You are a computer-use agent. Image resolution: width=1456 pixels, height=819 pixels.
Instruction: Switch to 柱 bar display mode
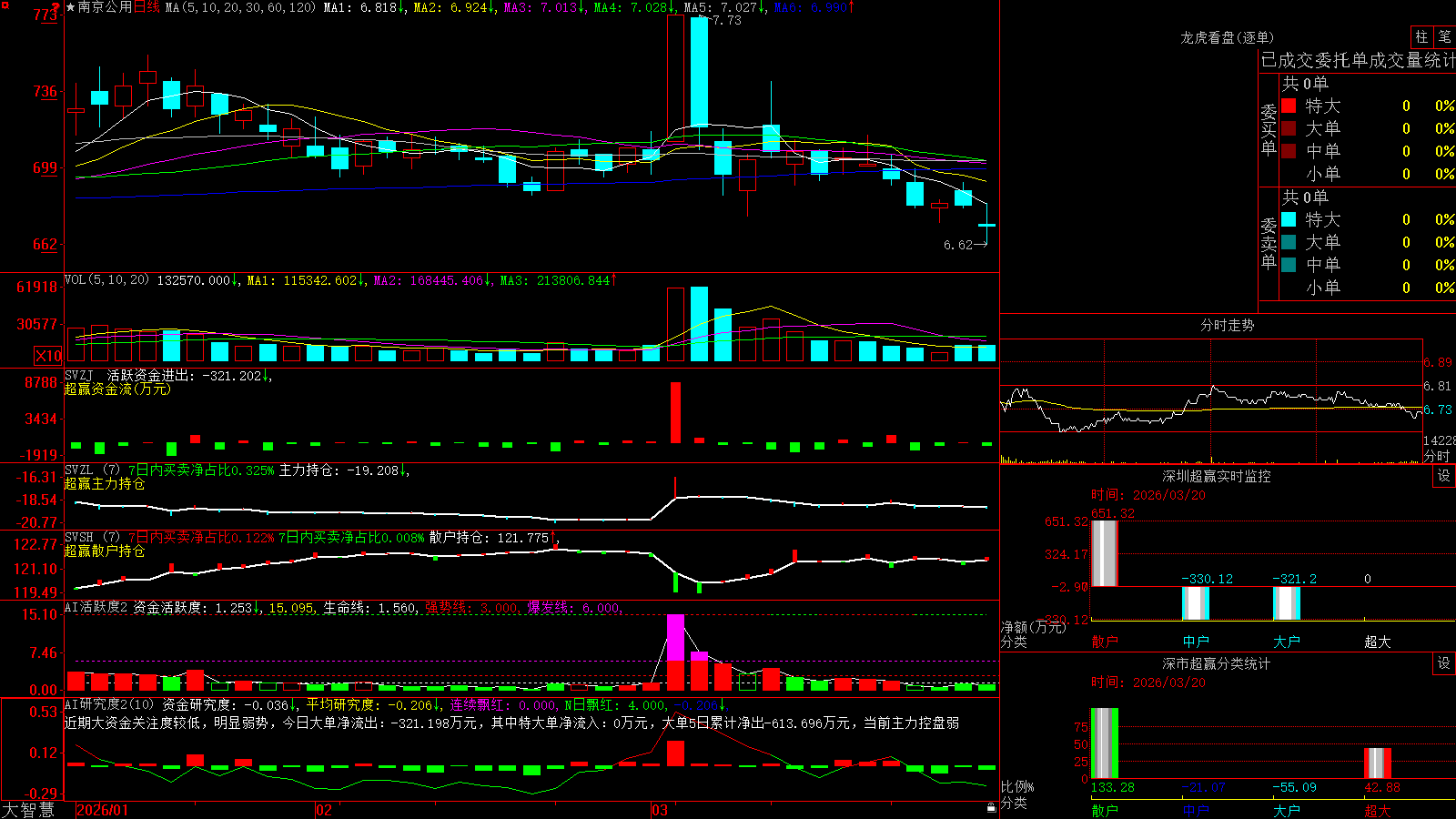click(x=1421, y=36)
